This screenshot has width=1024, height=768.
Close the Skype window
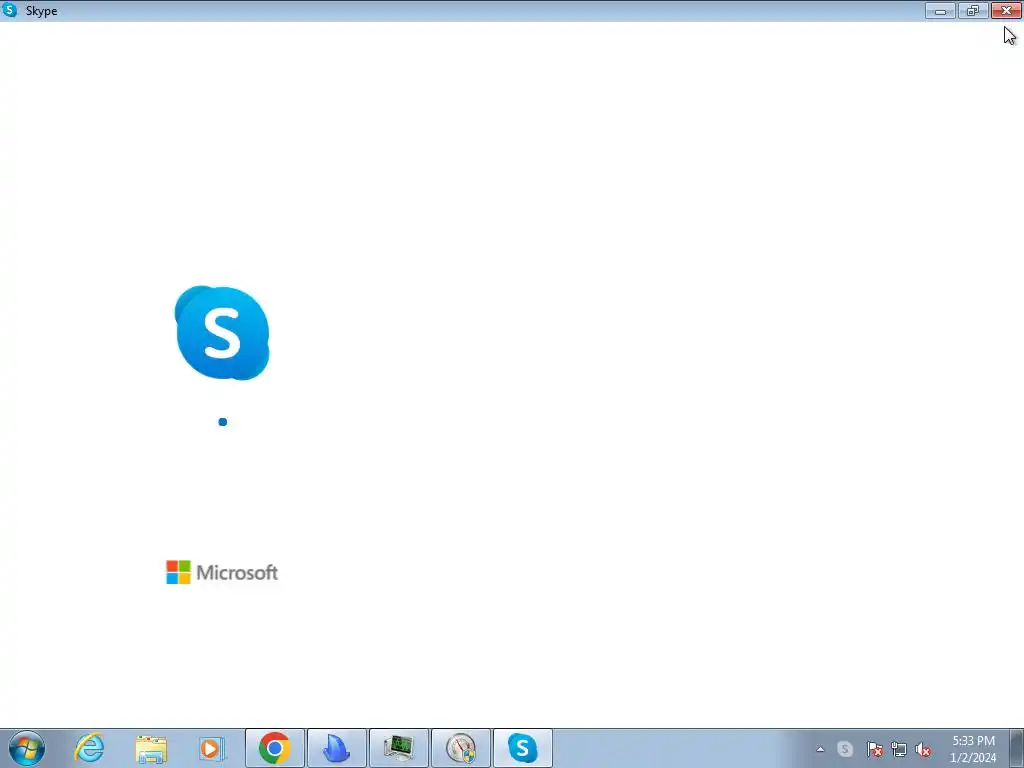pos(1006,10)
